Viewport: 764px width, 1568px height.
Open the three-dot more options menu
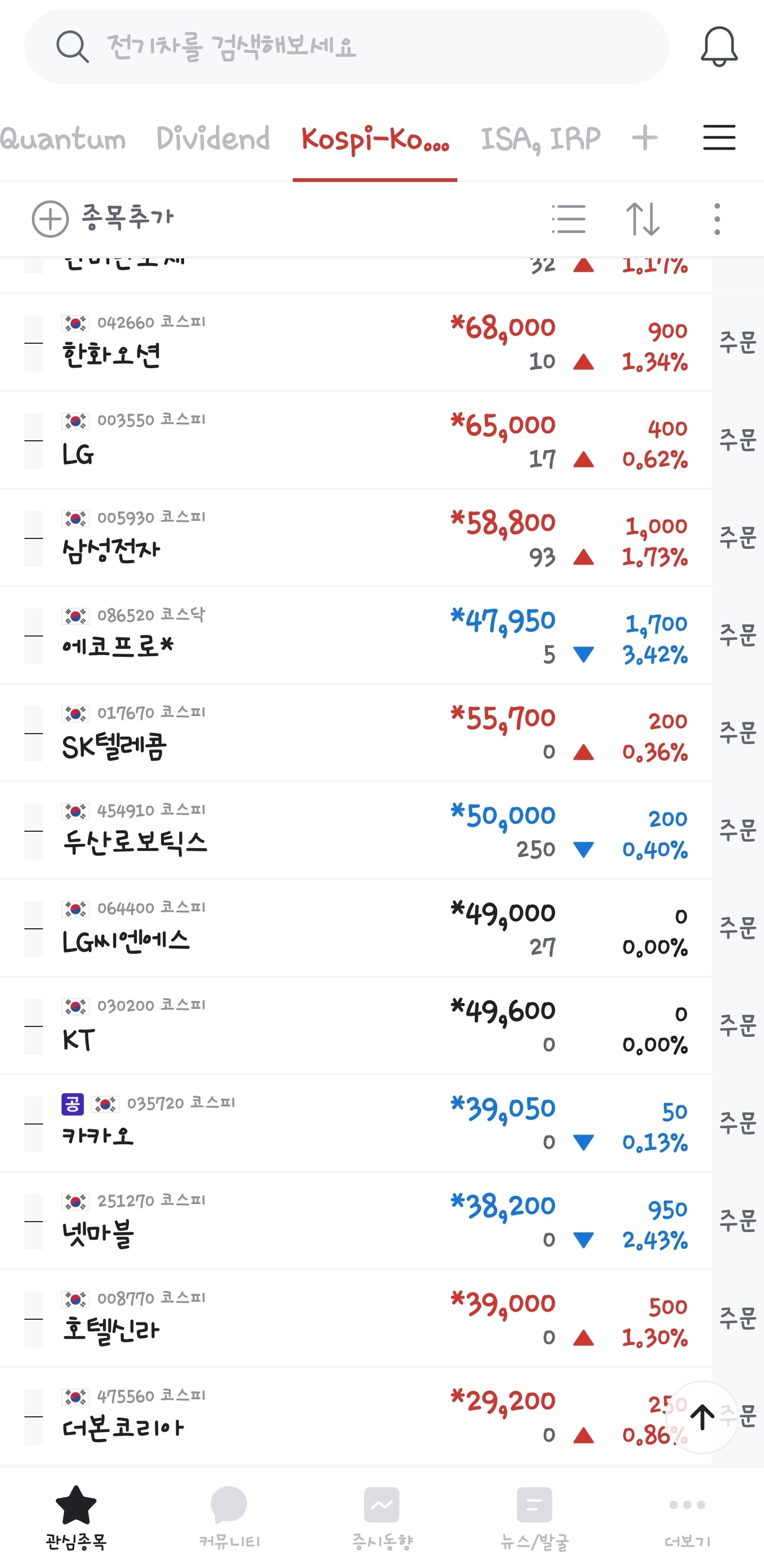tap(717, 219)
